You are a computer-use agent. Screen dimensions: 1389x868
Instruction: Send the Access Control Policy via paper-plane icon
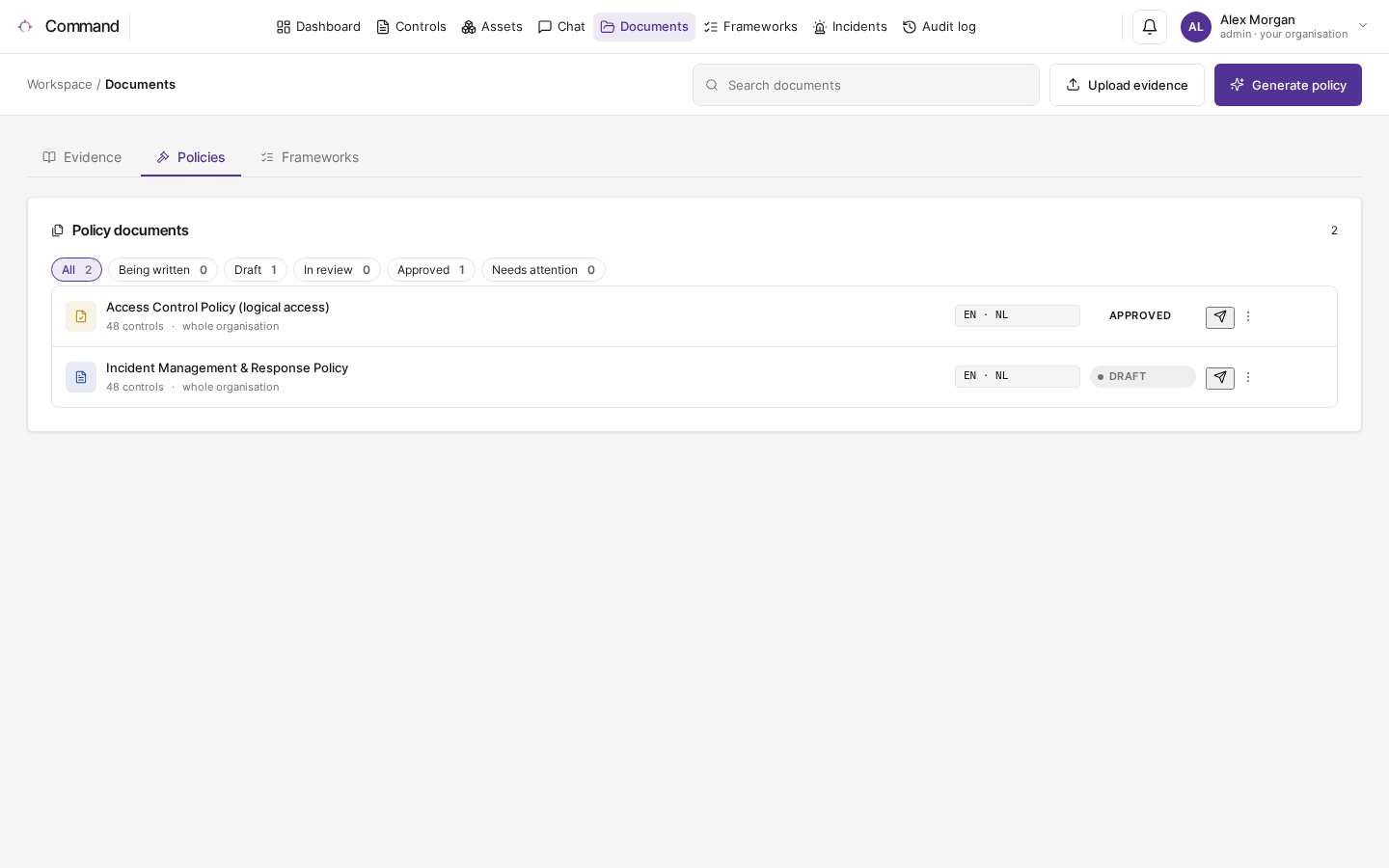(1219, 317)
